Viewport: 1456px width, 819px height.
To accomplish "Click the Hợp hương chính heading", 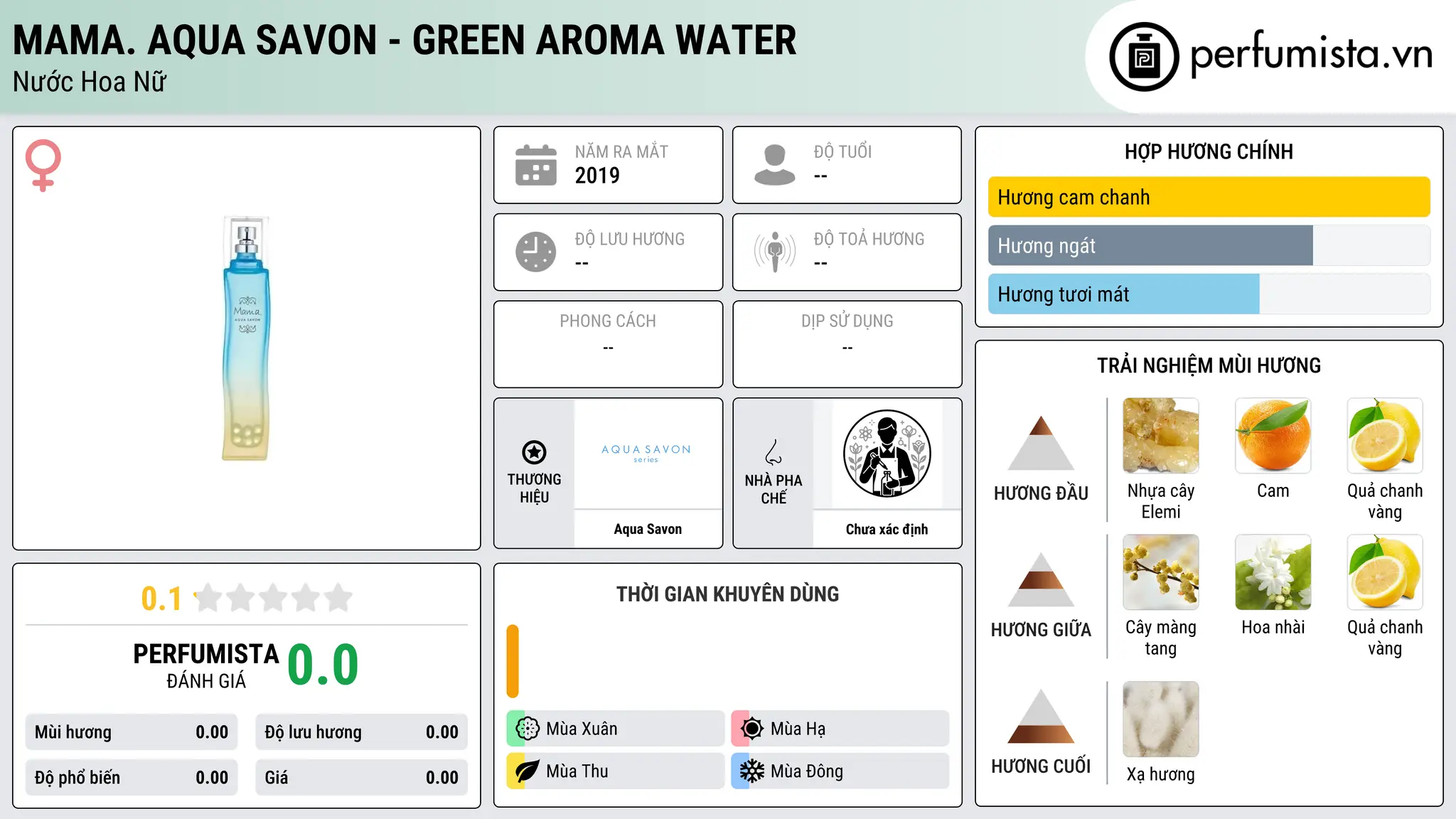I will 1209,151.
